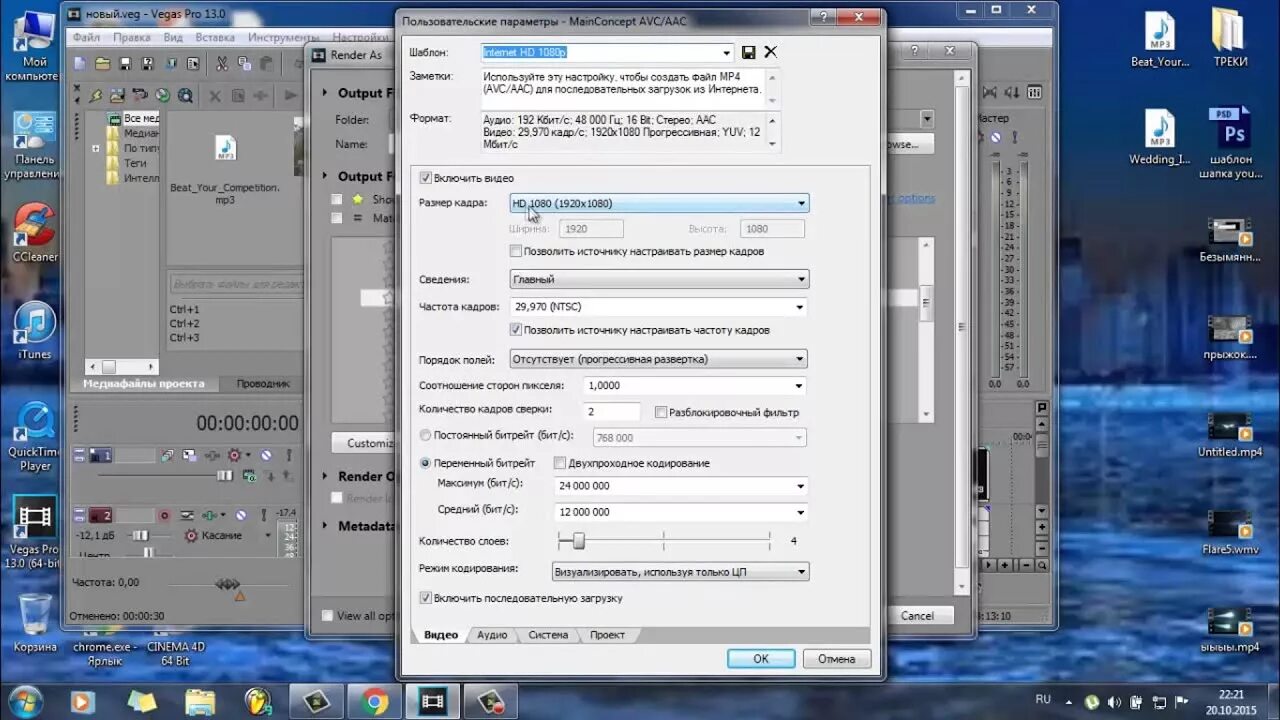Remove selected media with the X icon
The image size is (1280, 720).
[214, 96]
